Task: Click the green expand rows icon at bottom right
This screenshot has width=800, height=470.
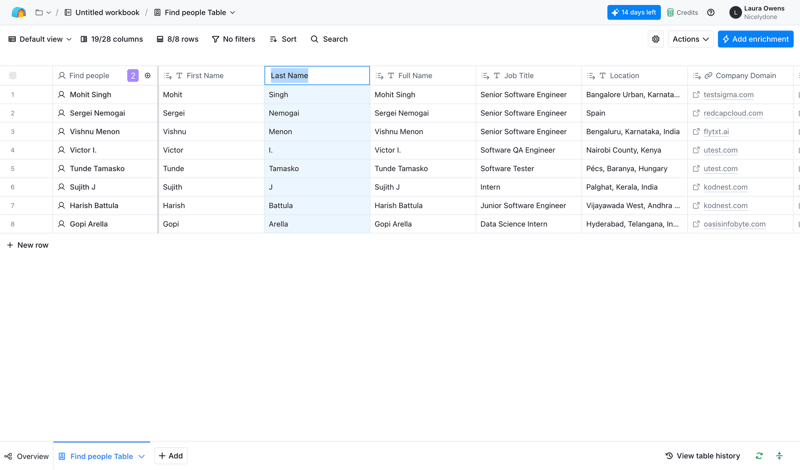Action: click(x=779, y=456)
